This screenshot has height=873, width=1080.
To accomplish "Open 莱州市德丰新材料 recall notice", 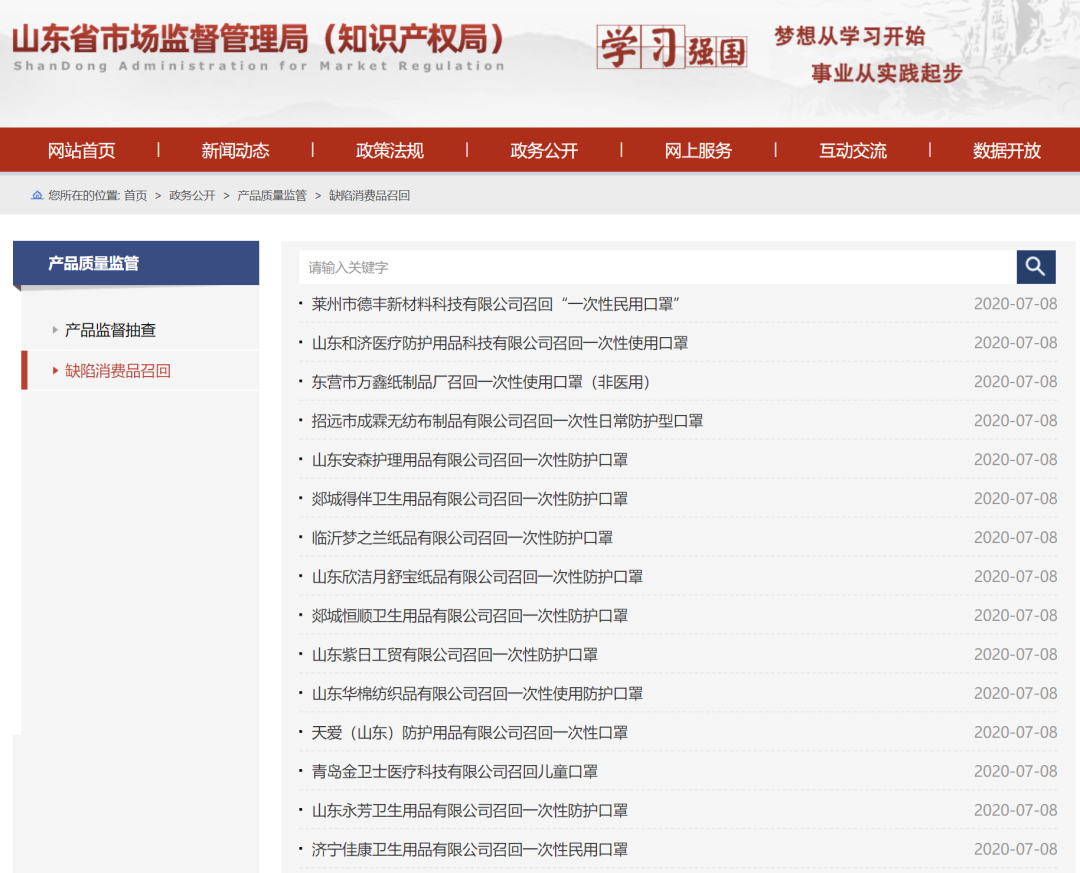I will 495,304.
